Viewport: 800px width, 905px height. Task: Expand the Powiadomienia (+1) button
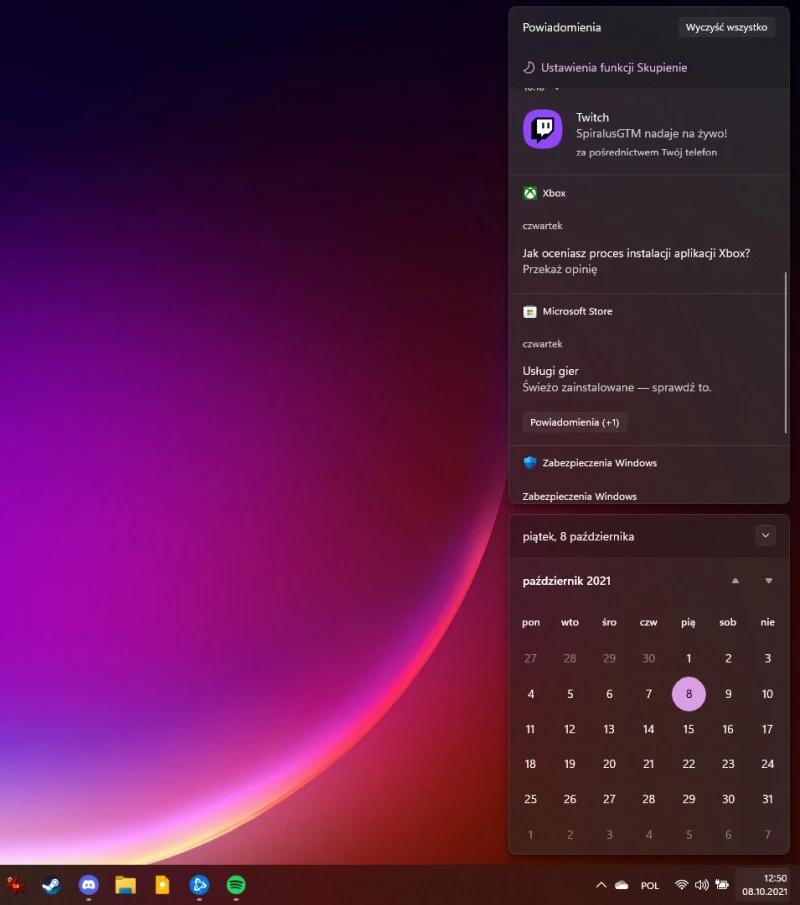pos(574,422)
